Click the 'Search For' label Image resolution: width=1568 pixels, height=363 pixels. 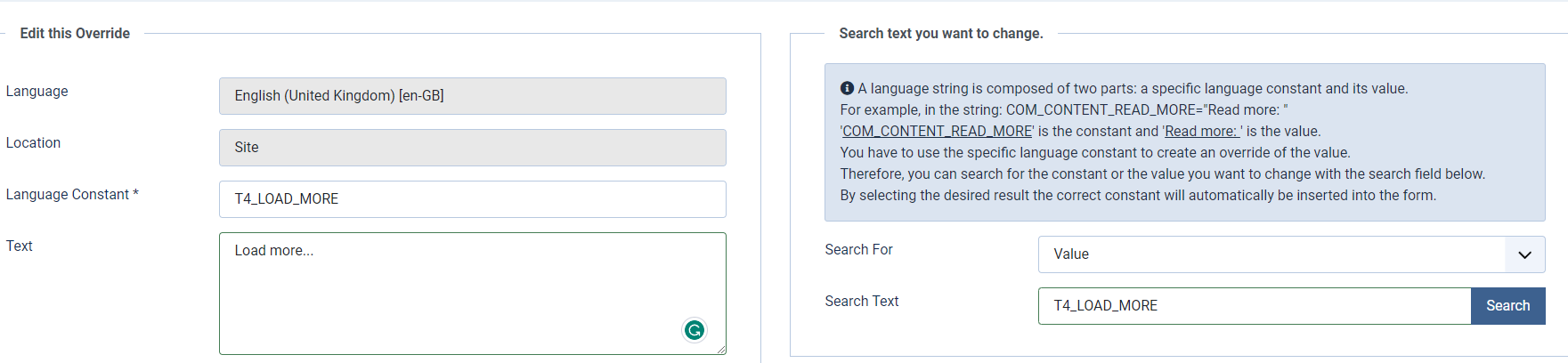(x=858, y=250)
